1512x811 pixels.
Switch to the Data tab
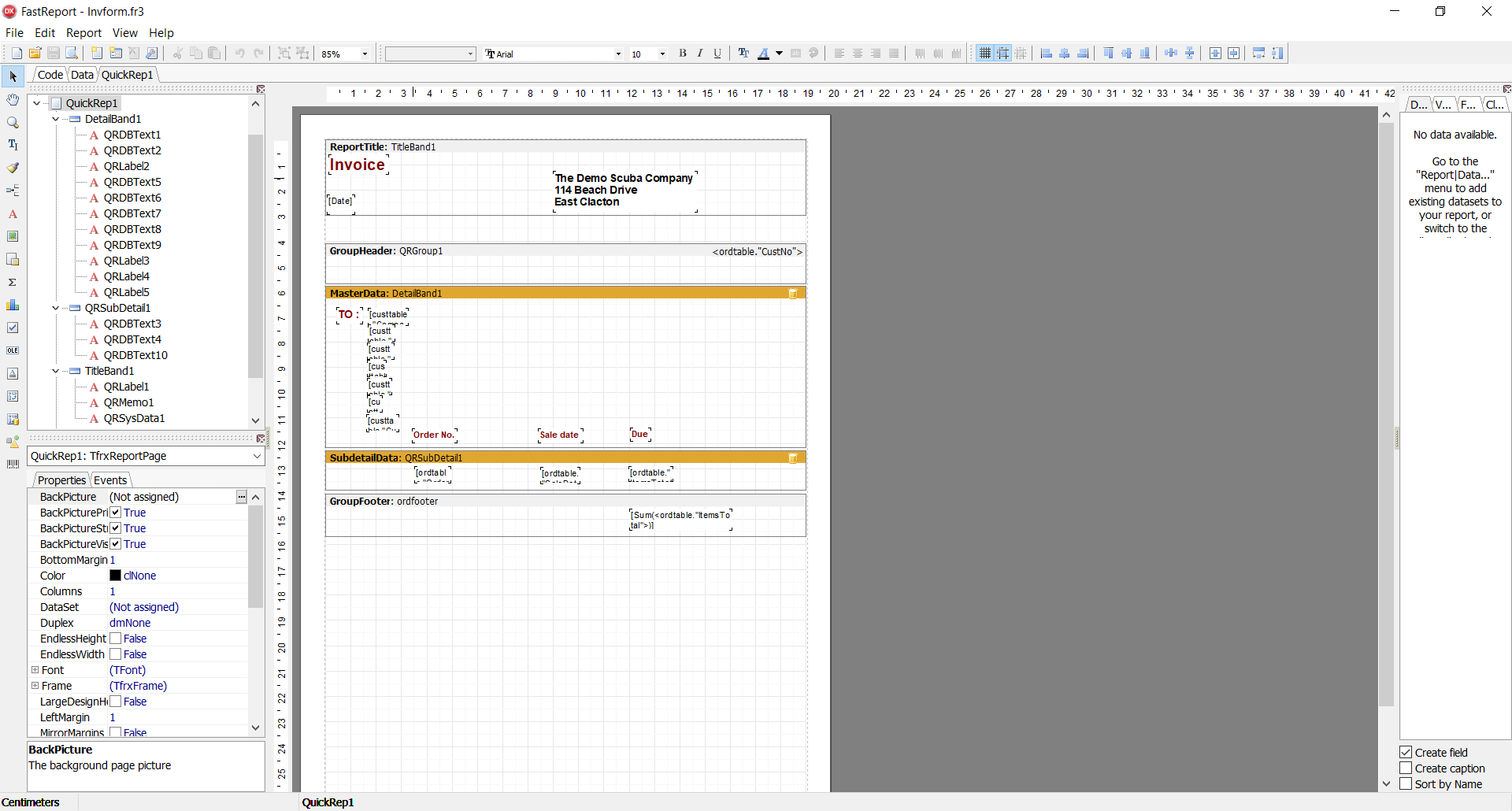[82, 75]
